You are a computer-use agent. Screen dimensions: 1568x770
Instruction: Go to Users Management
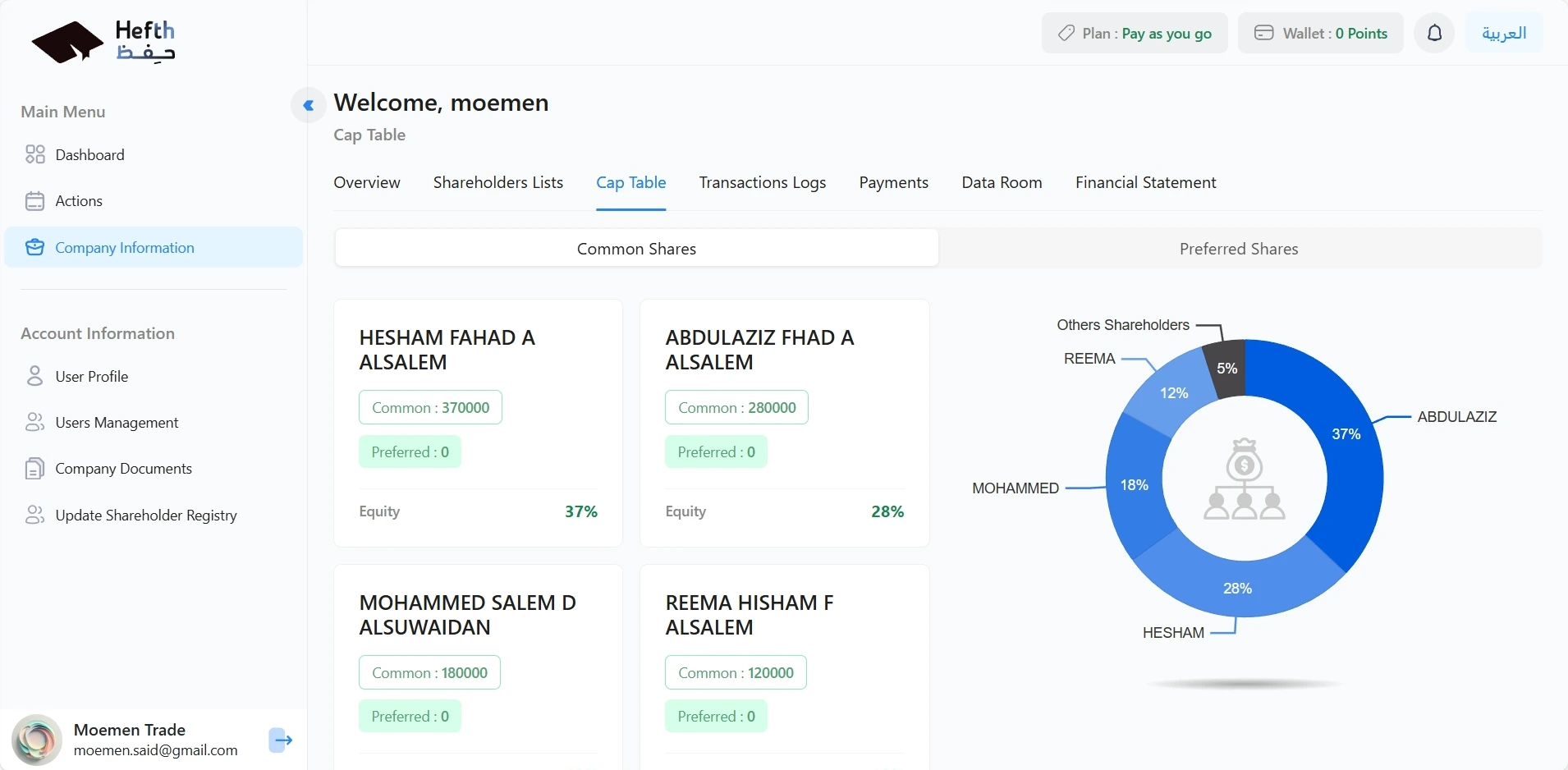[117, 423]
